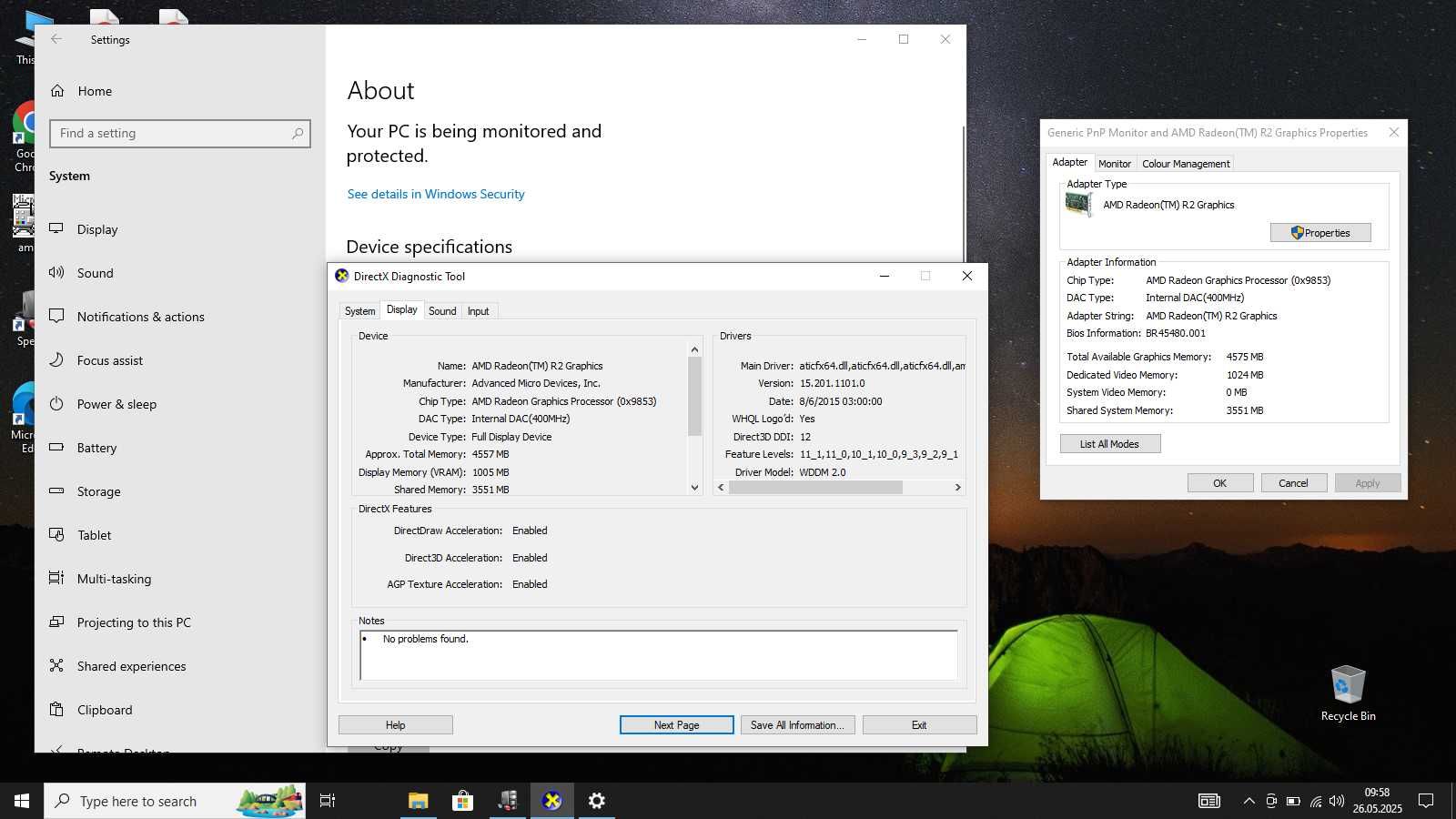Click the battery icon in system tray
This screenshot has width=1456, height=819.
coord(1293,801)
